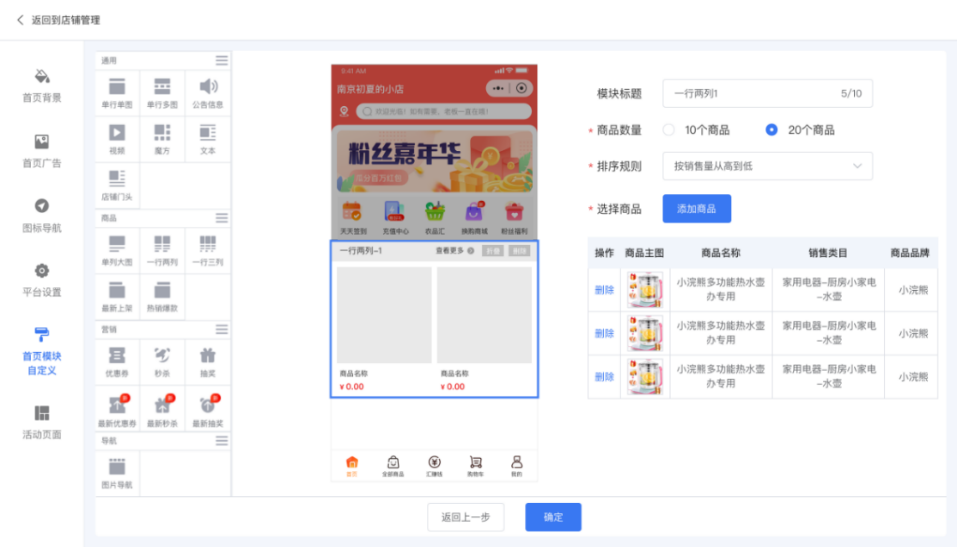This screenshot has height=547, width=957.
Task: Click 返回上一步 button
Action: (x=466, y=517)
